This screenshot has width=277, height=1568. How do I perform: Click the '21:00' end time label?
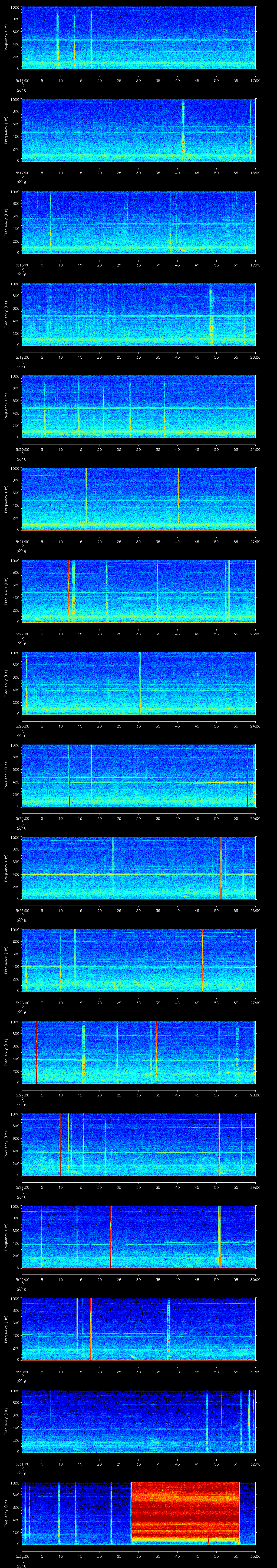click(256, 449)
